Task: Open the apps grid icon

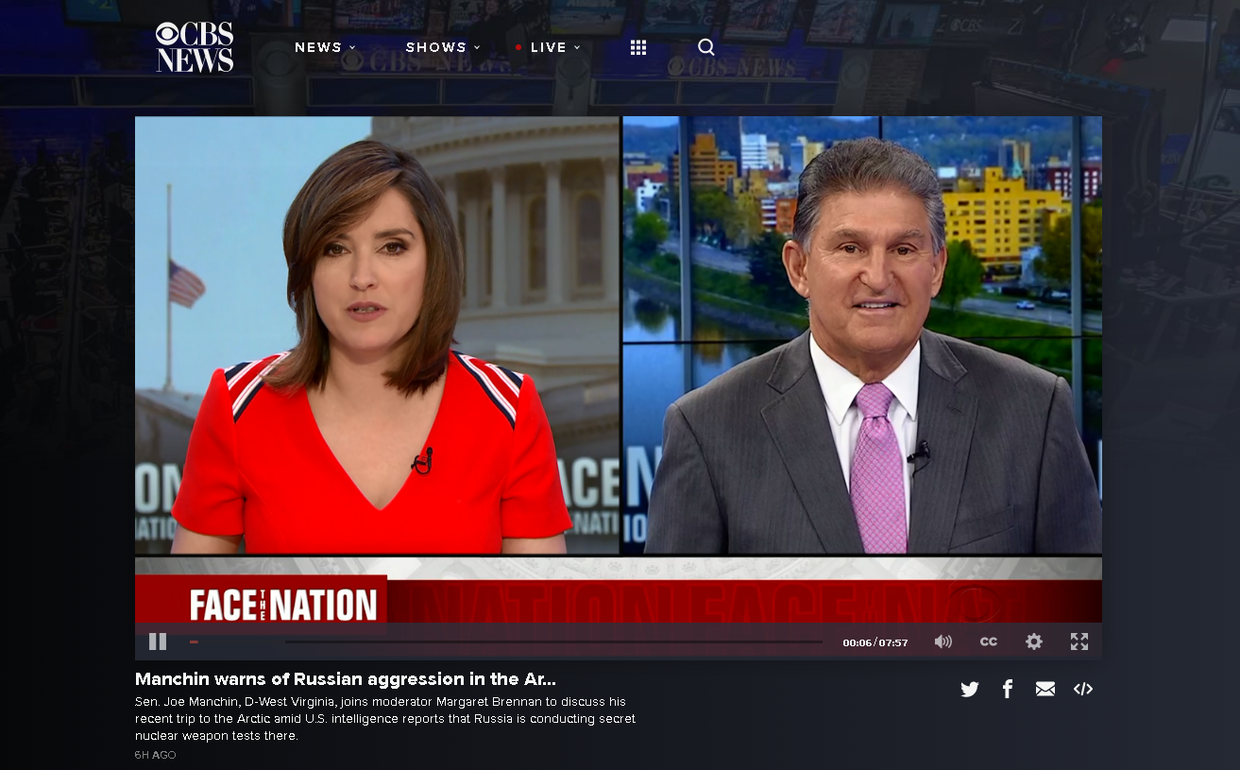Action: click(x=638, y=47)
